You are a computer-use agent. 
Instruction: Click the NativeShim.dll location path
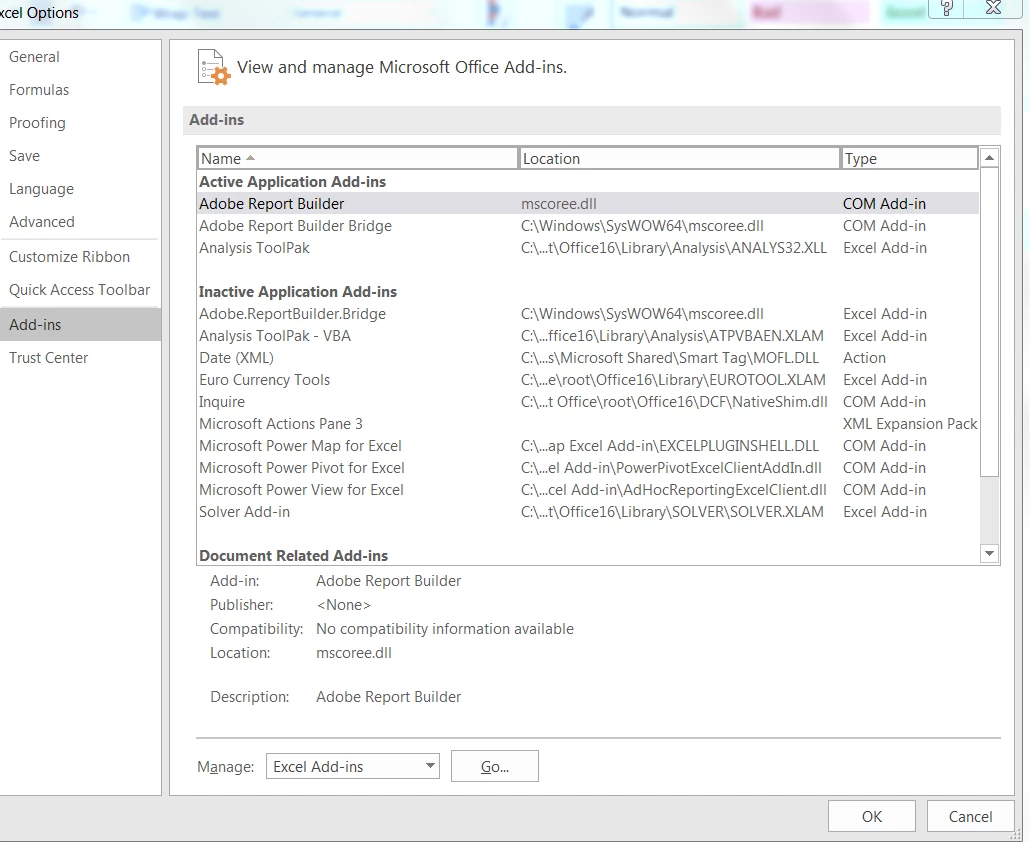[675, 402]
